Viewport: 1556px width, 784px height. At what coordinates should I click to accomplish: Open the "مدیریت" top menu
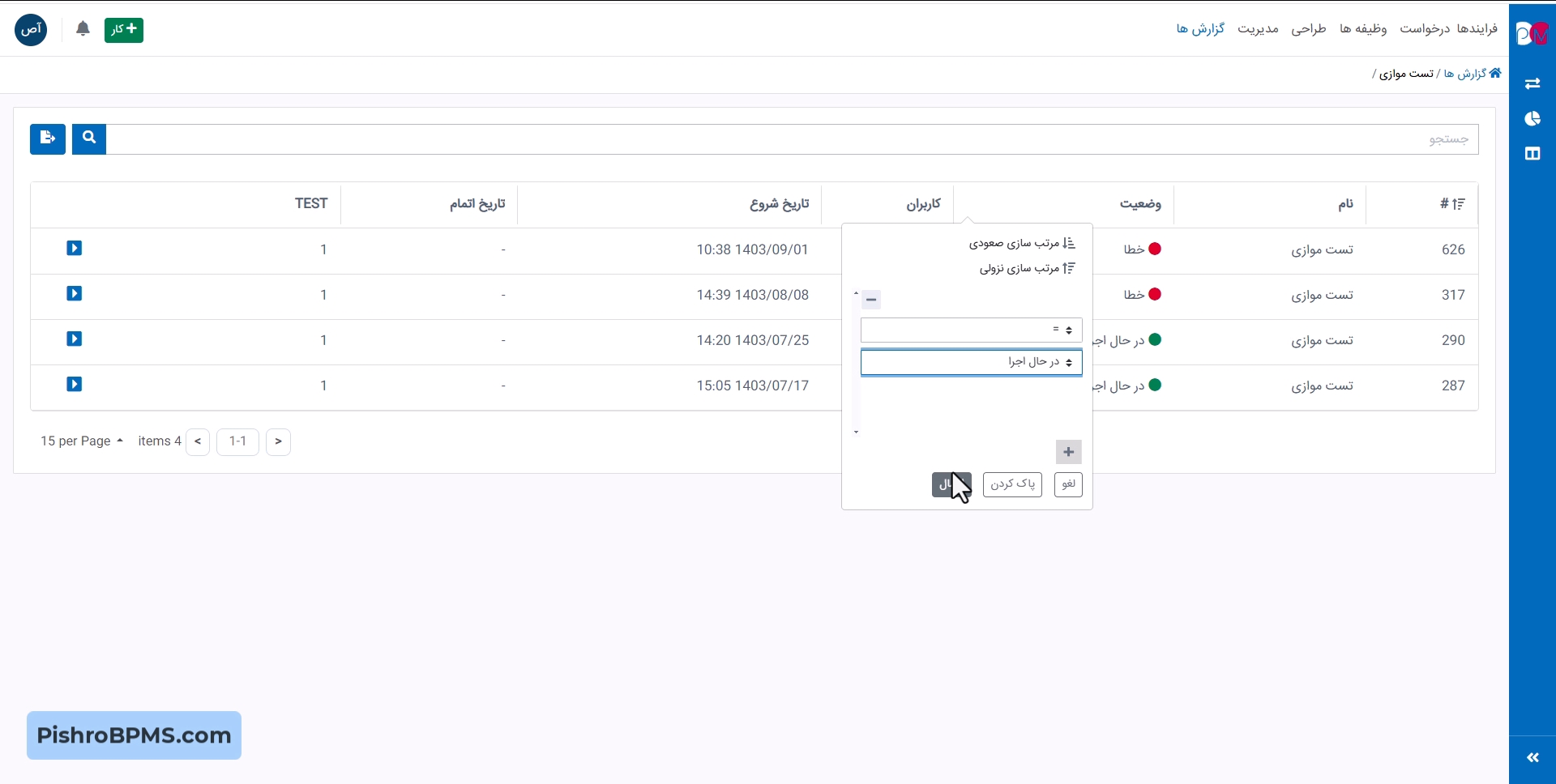1258,29
